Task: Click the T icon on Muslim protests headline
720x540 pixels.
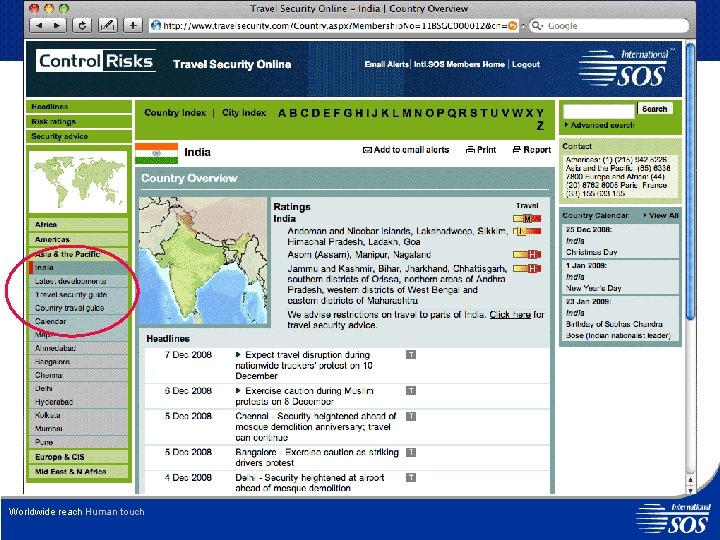Action: [411, 390]
